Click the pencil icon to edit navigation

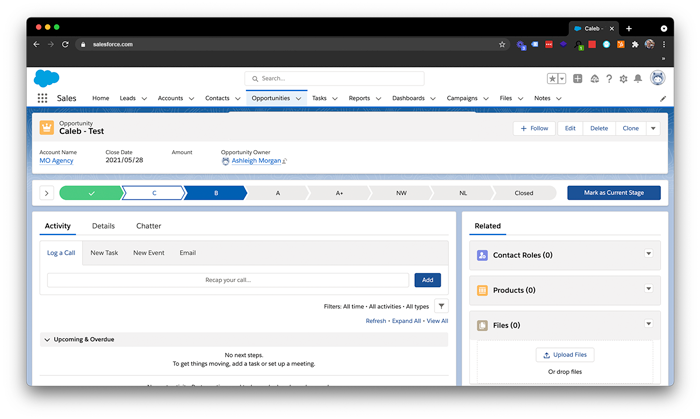coord(663,99)
